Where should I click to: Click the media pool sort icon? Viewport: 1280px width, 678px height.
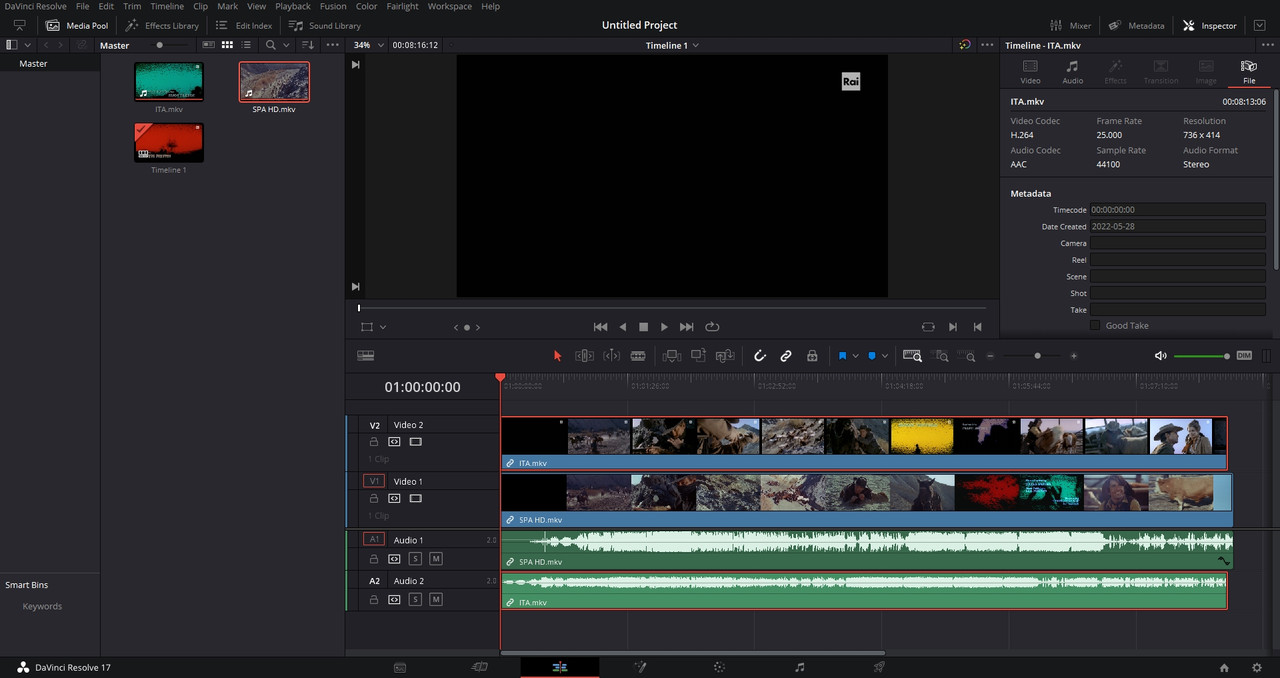coord(307,45)
